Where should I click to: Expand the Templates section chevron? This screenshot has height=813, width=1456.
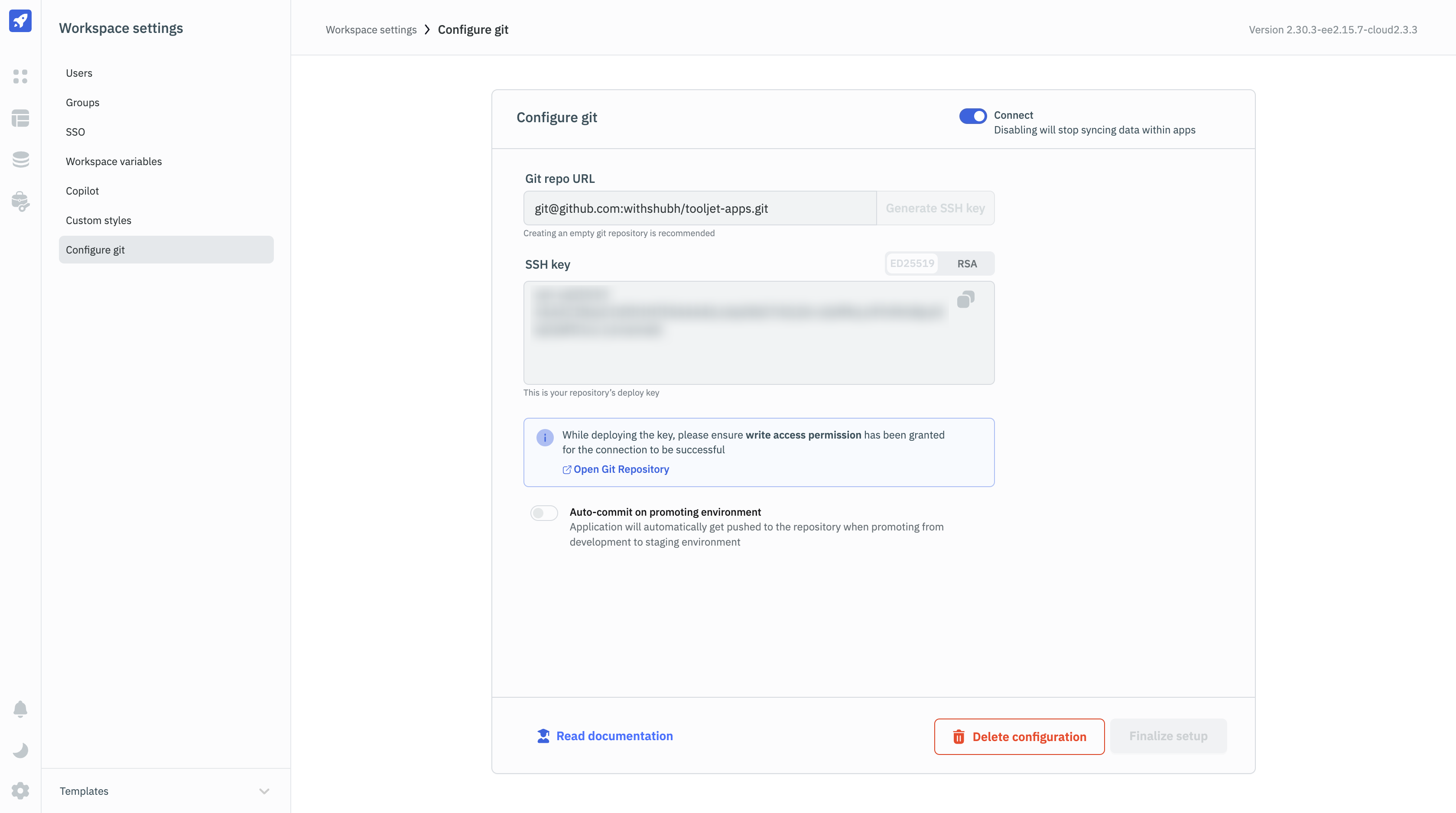coord(264,791)
